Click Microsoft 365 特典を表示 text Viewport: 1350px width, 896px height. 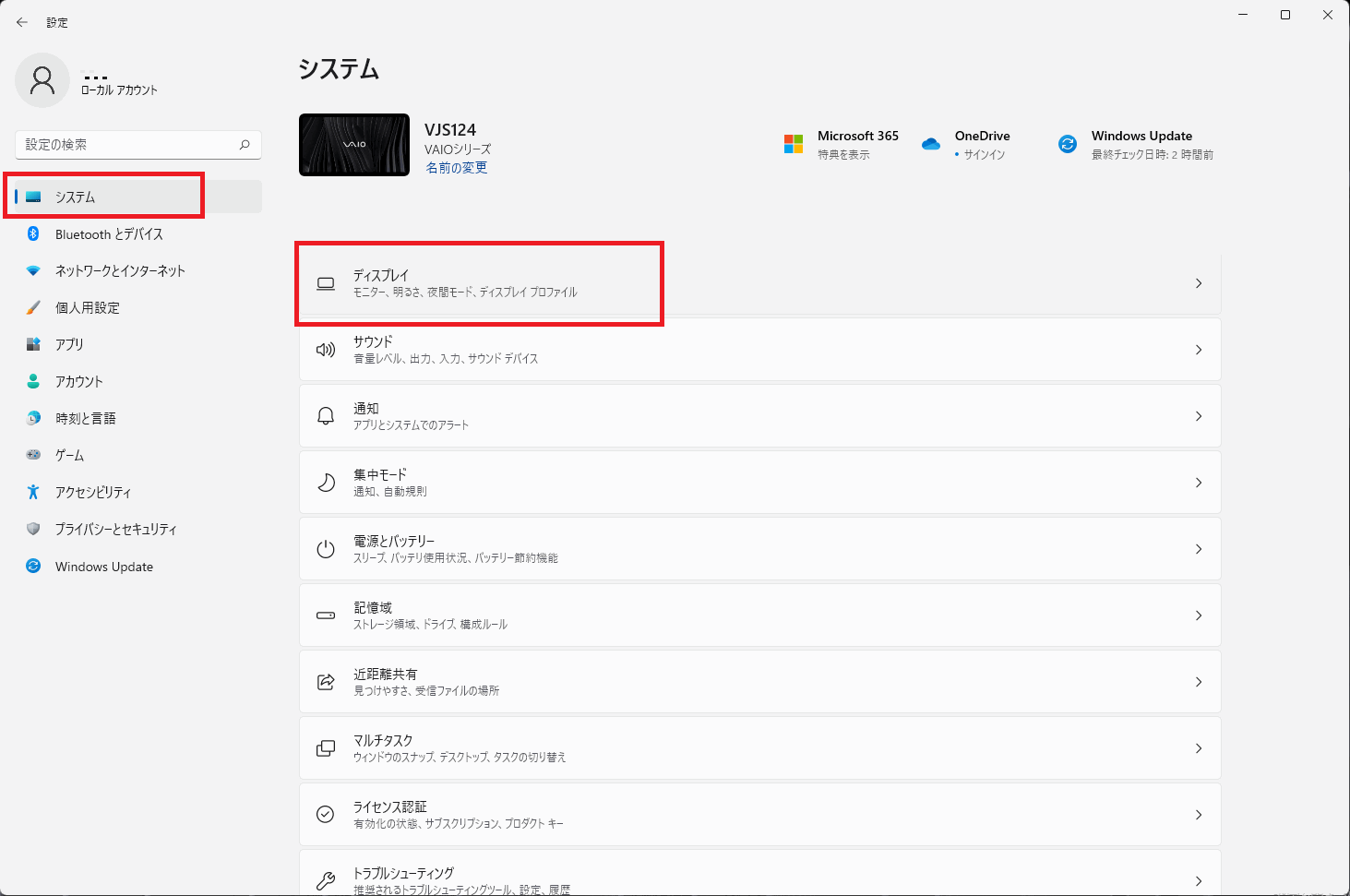point(843,155)
